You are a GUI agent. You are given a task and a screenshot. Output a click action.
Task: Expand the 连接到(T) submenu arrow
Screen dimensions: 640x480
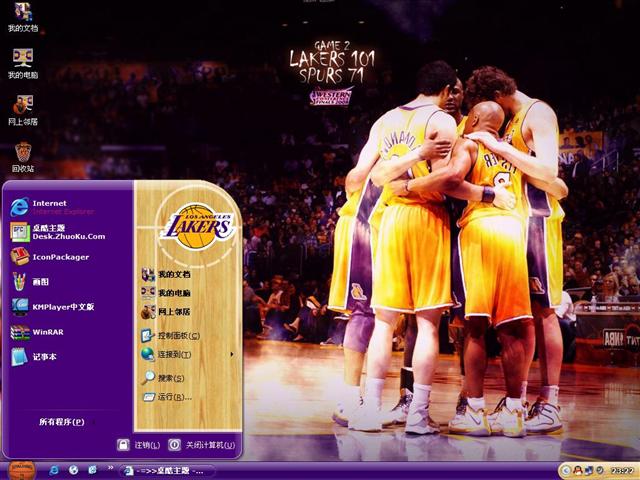[232, 354]
